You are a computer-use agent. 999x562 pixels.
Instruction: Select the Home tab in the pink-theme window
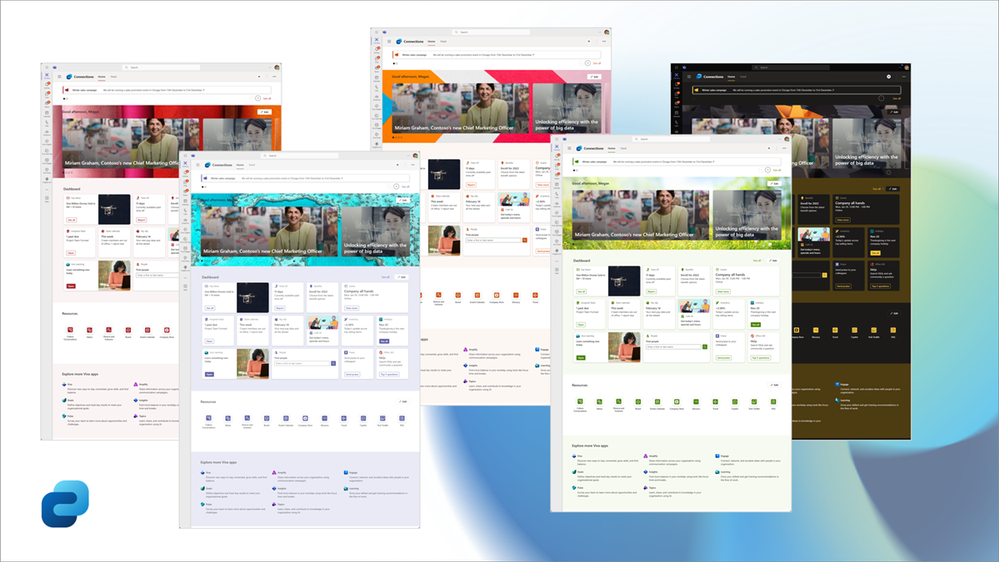[x=101, y=76]
